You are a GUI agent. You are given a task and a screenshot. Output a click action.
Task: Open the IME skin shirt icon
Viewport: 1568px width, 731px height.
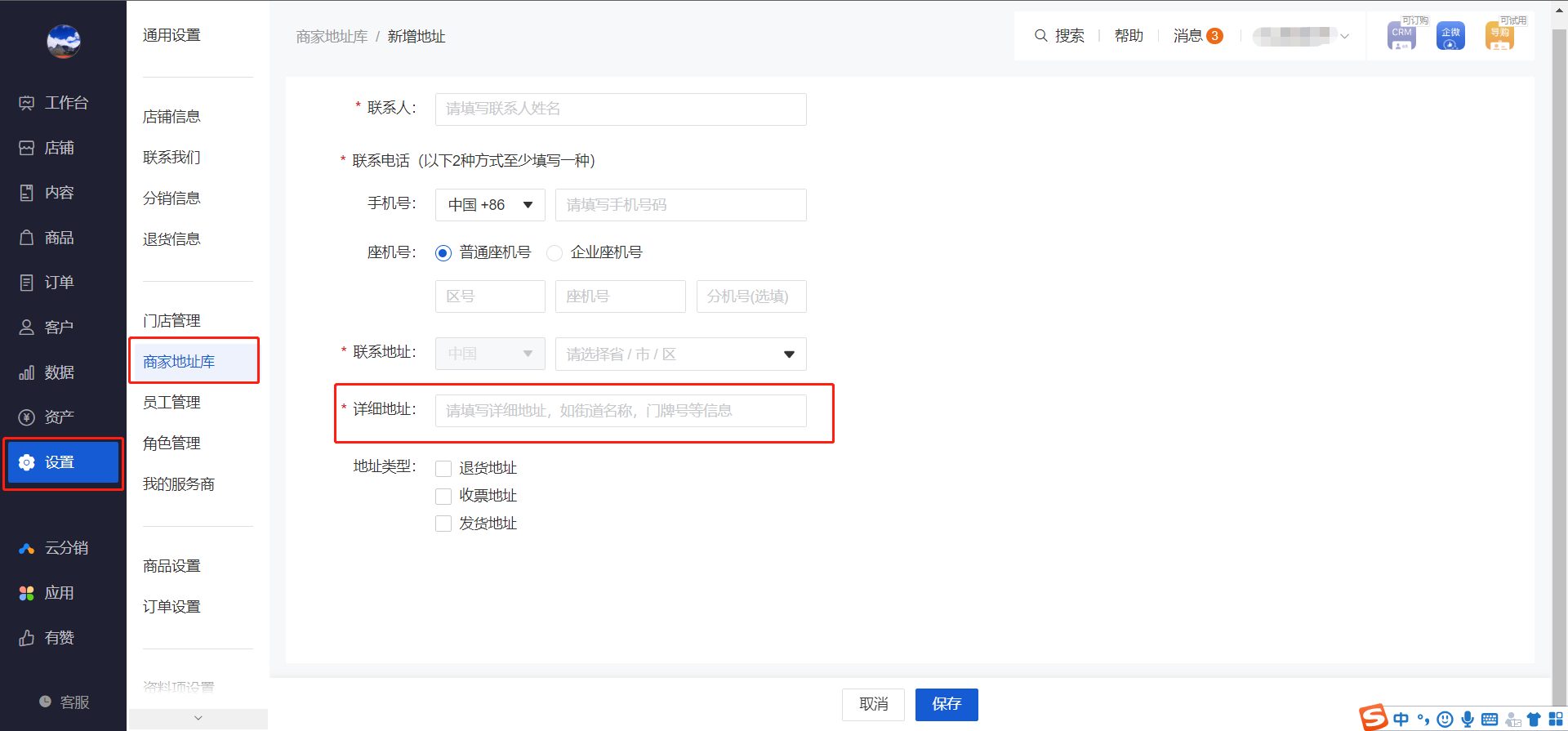(x=1534, y=720)
